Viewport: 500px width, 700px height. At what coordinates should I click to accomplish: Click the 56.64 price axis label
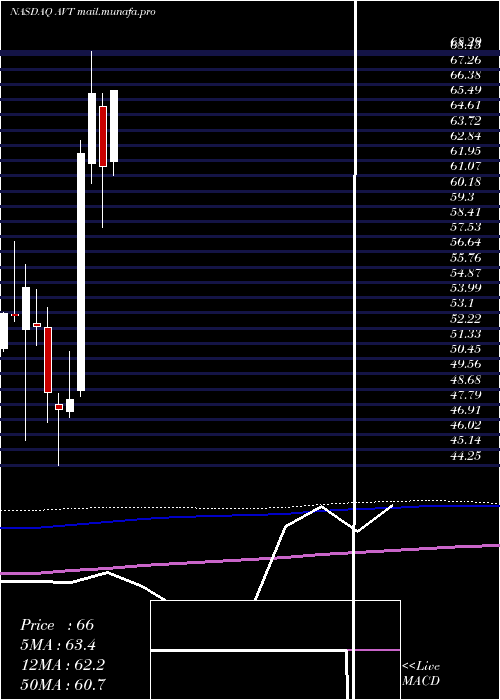(466, 242)
